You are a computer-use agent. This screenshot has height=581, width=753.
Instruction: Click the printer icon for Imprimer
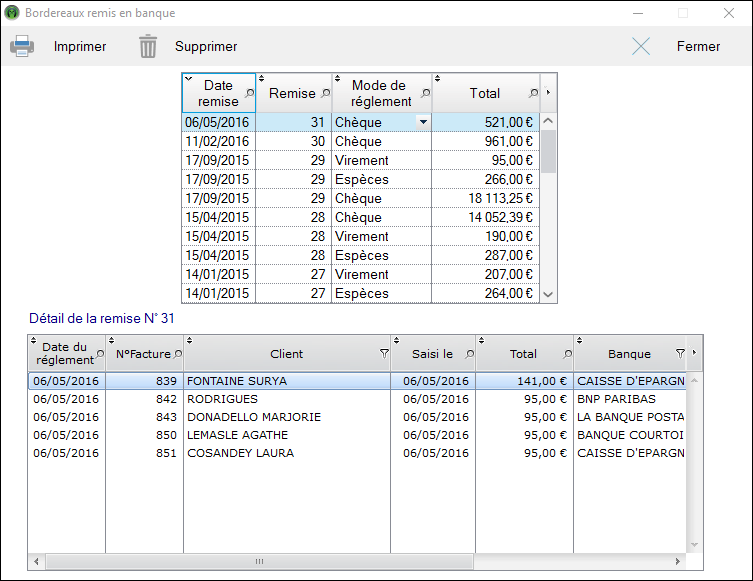tap(22, 46)
